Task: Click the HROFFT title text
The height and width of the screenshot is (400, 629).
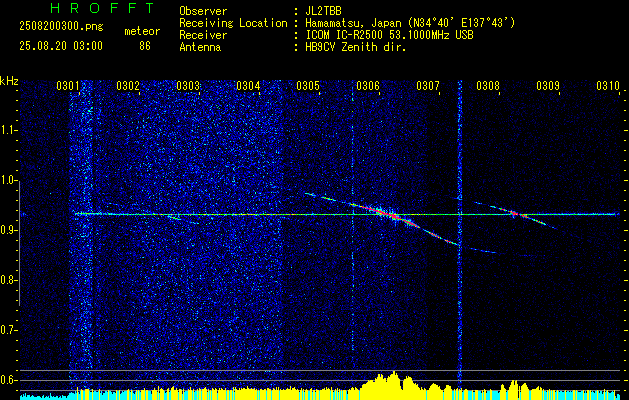Action: (x=102, y=8)
